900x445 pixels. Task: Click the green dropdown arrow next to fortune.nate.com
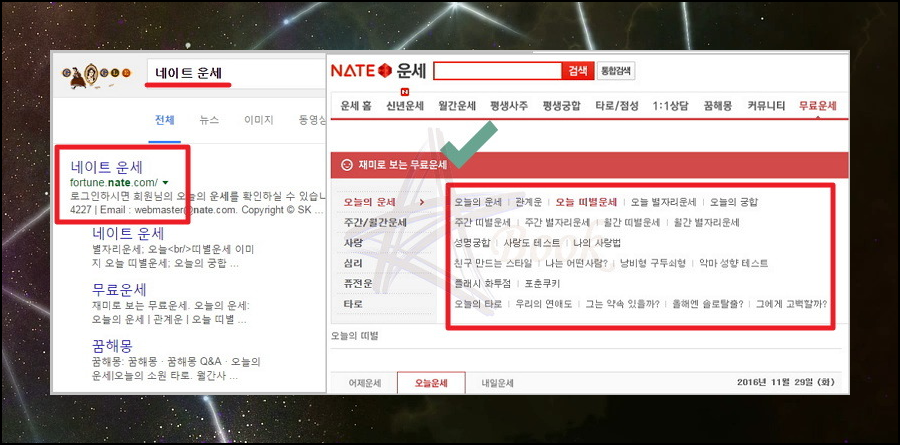tap(165, 182)
